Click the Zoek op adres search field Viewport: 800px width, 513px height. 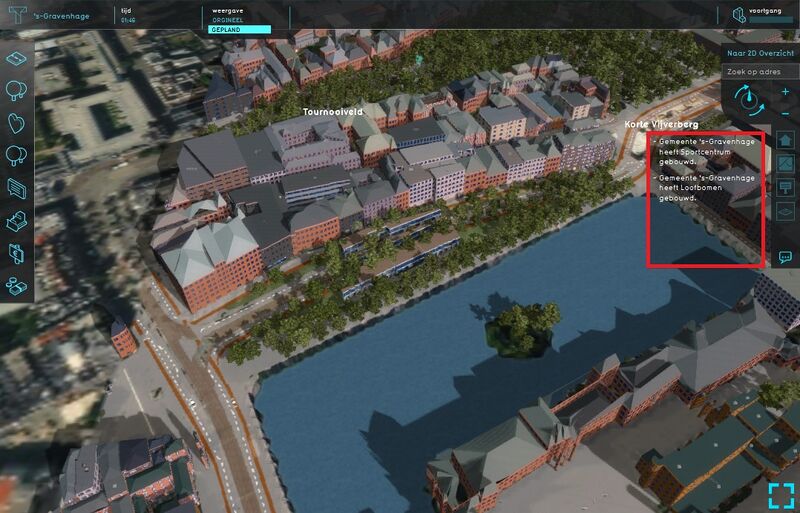[x=759, y=72]
